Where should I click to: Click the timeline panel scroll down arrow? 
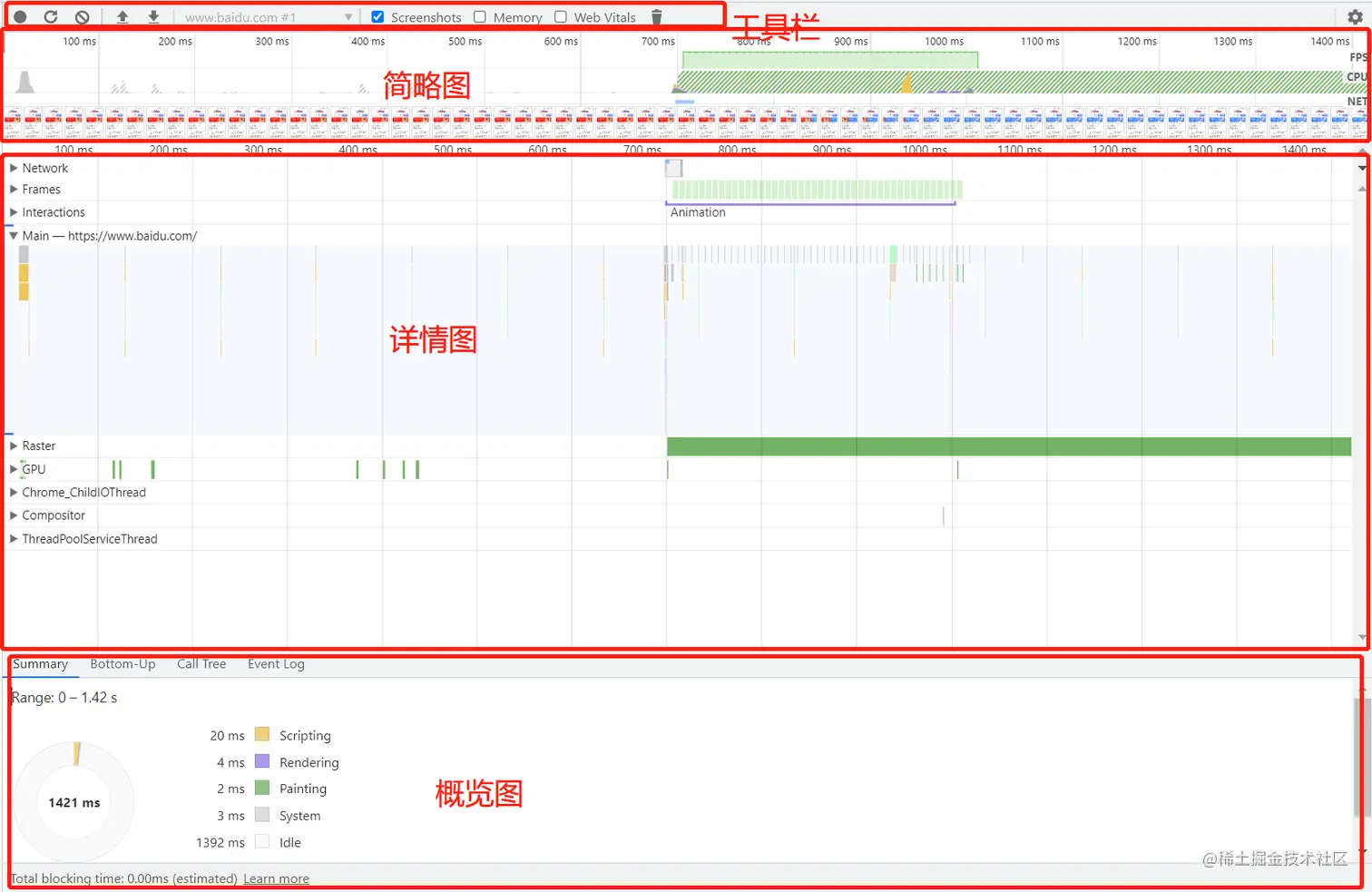(1362, 639)
